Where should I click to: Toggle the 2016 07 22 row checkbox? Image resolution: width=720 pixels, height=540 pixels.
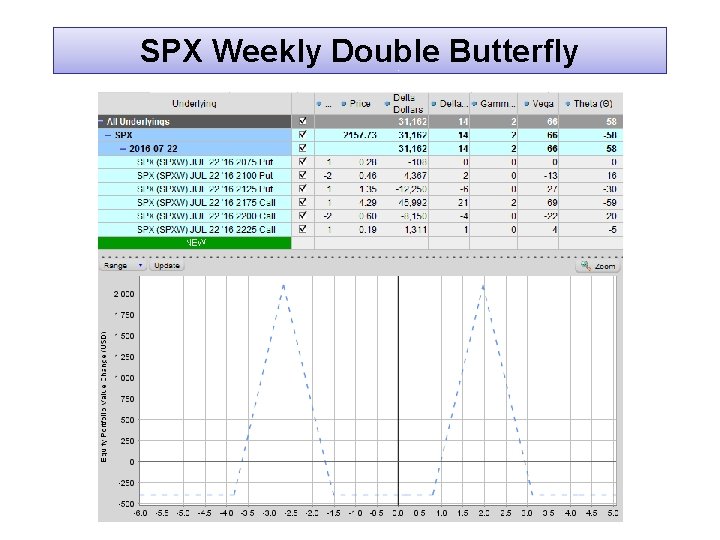(303, 148)
